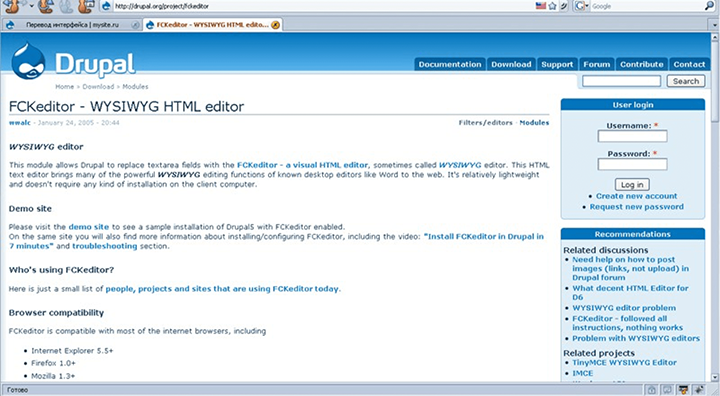Click the Google browser search field
The width and height of the screenshot is (720, 396).
coord(647,6)
